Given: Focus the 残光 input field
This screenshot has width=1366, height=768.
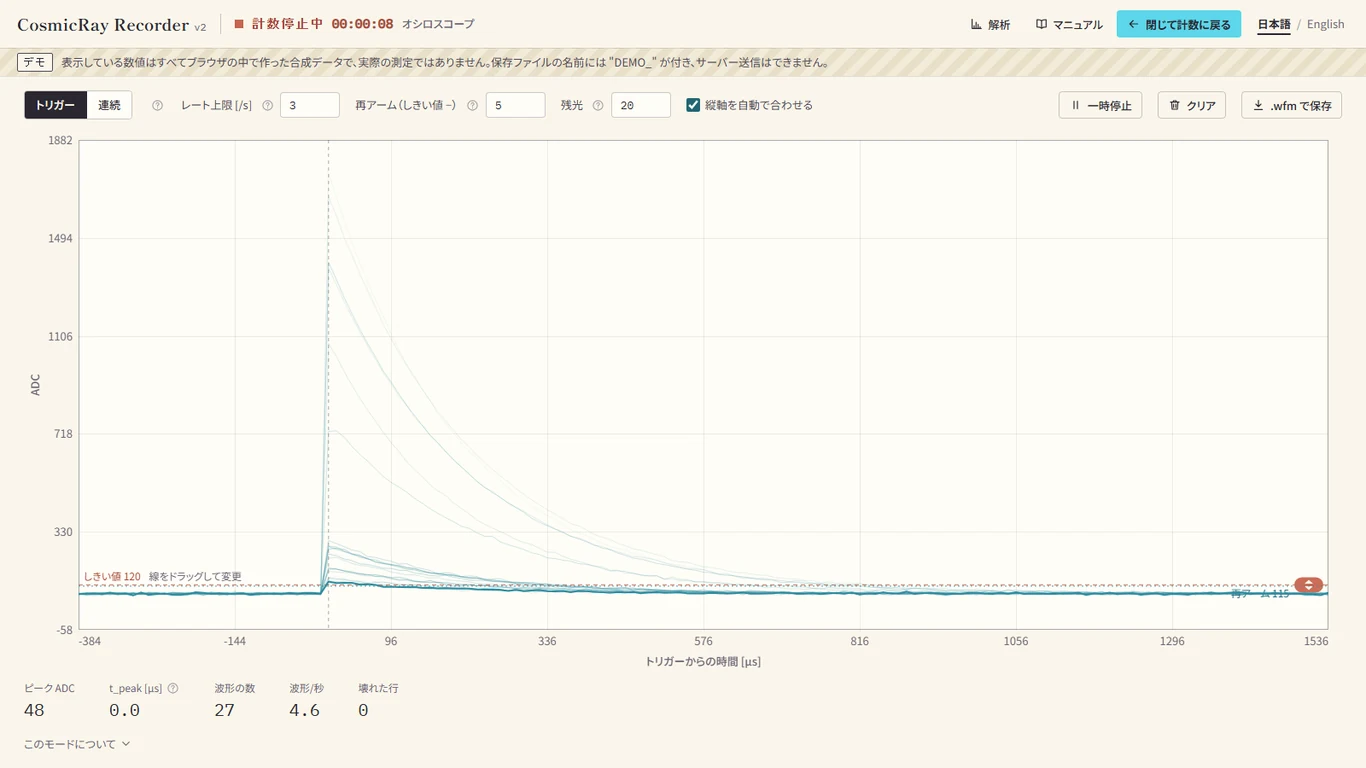Looking at the screenshot, I should pyautogui.click(x=640, y=105).
